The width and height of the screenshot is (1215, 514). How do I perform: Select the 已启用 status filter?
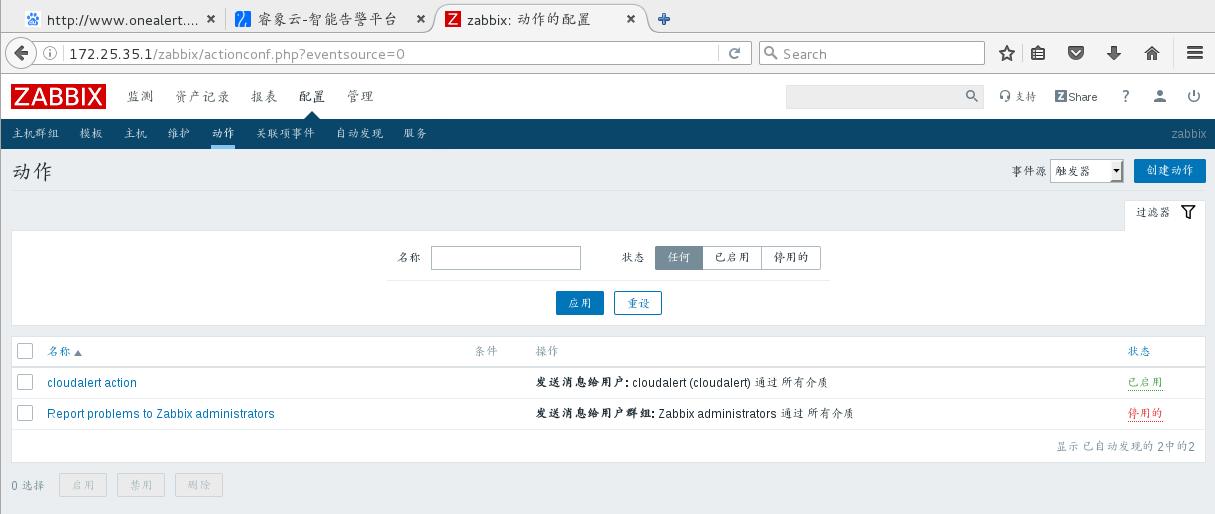tap(732, 258)
